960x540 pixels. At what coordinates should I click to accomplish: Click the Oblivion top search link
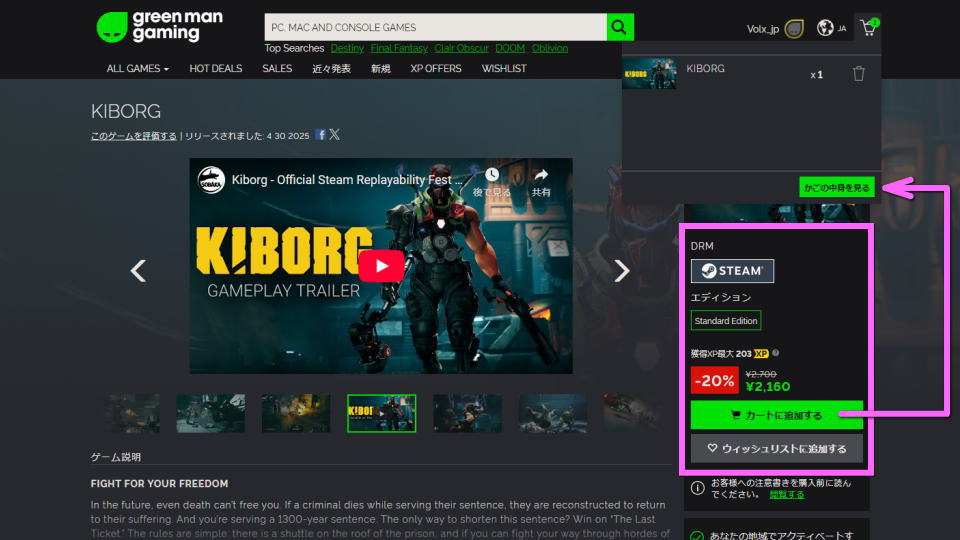point(549,48)
